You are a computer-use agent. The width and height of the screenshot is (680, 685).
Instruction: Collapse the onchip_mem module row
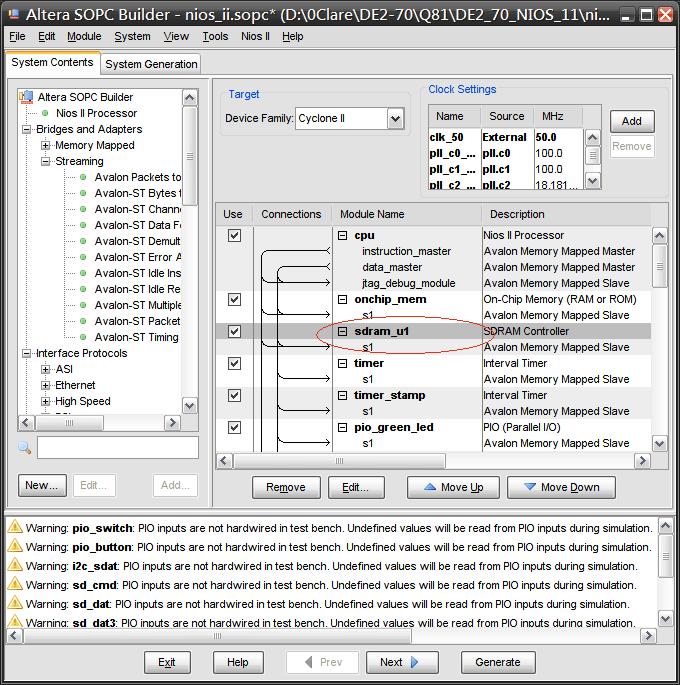pos(343,299)
